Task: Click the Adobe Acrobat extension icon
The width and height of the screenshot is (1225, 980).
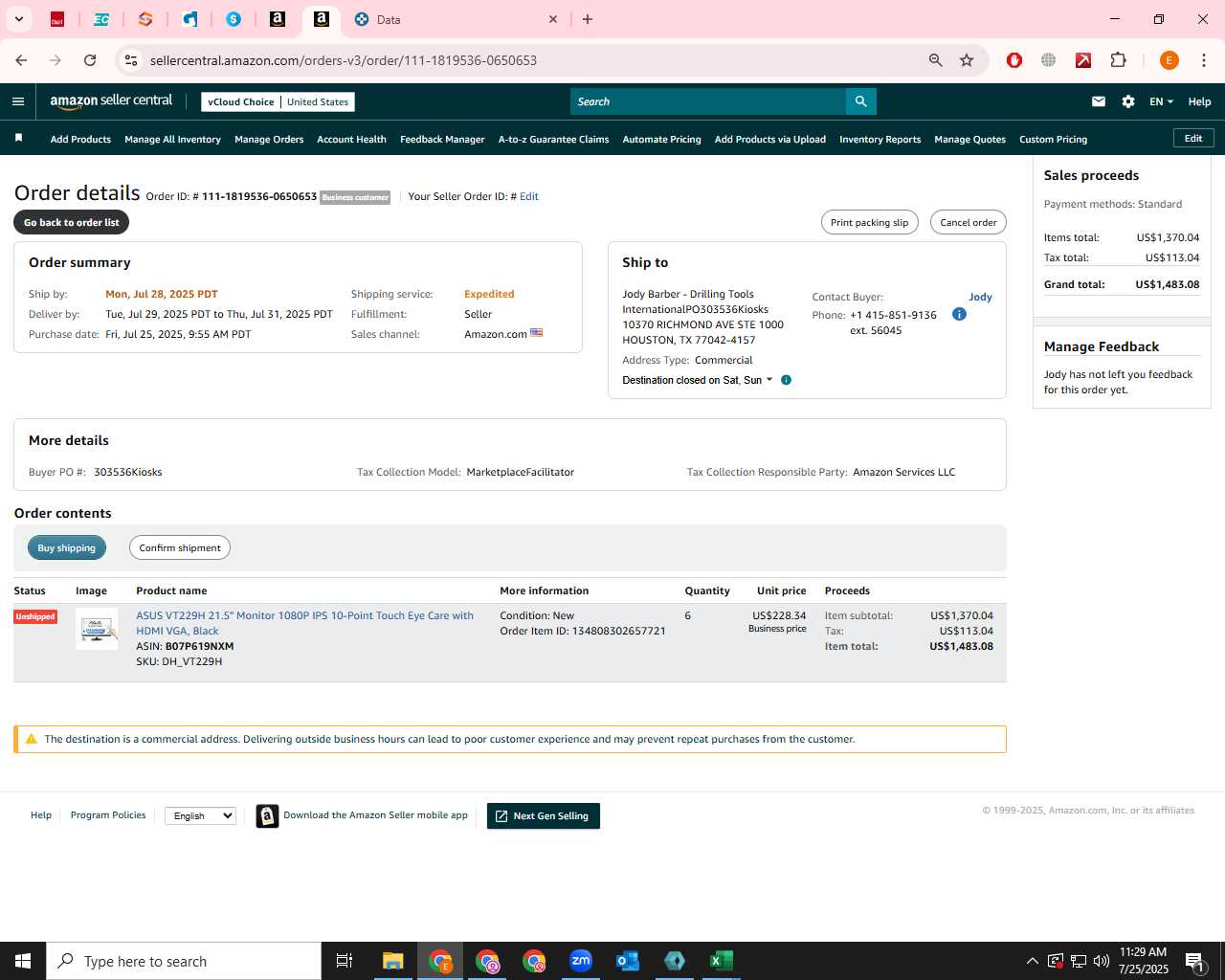Action: [x=1083, y=60]
